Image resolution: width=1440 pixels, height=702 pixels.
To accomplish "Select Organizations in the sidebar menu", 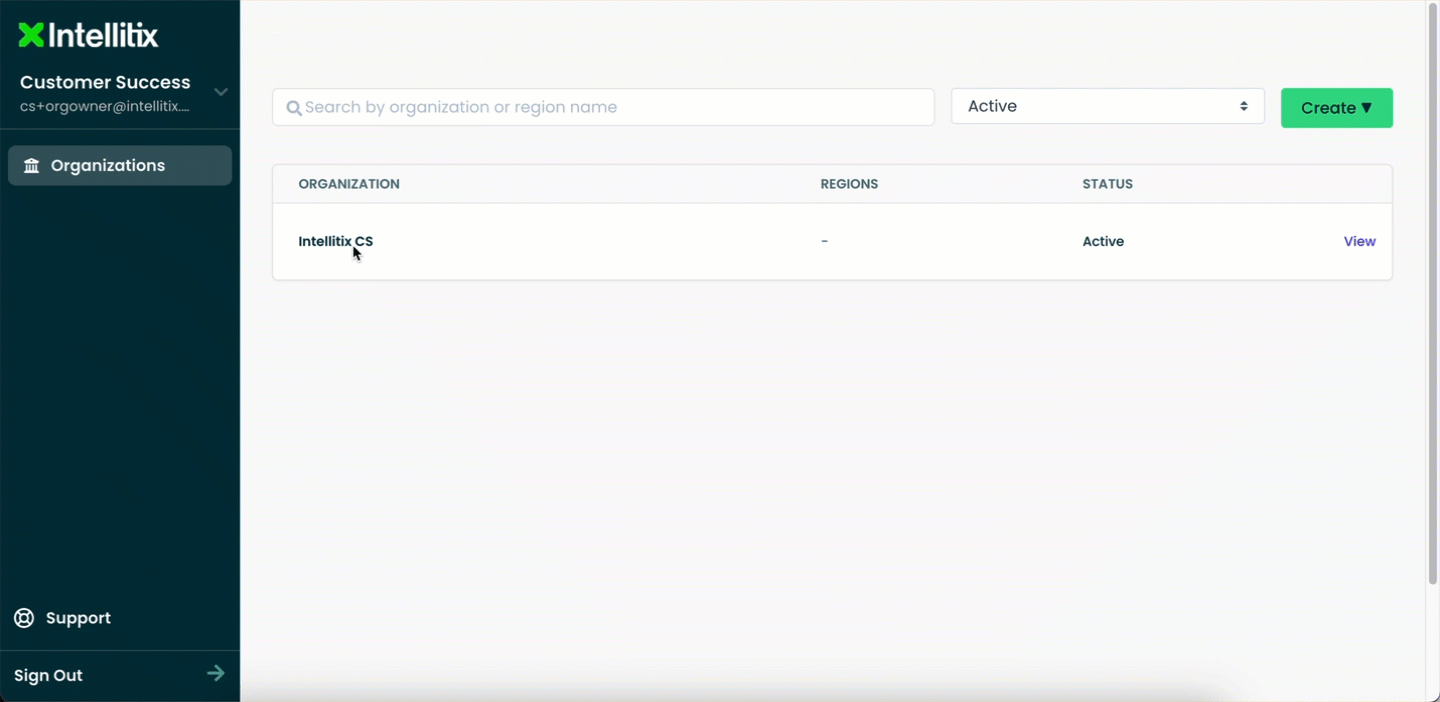I will click(x=108, y=166).
